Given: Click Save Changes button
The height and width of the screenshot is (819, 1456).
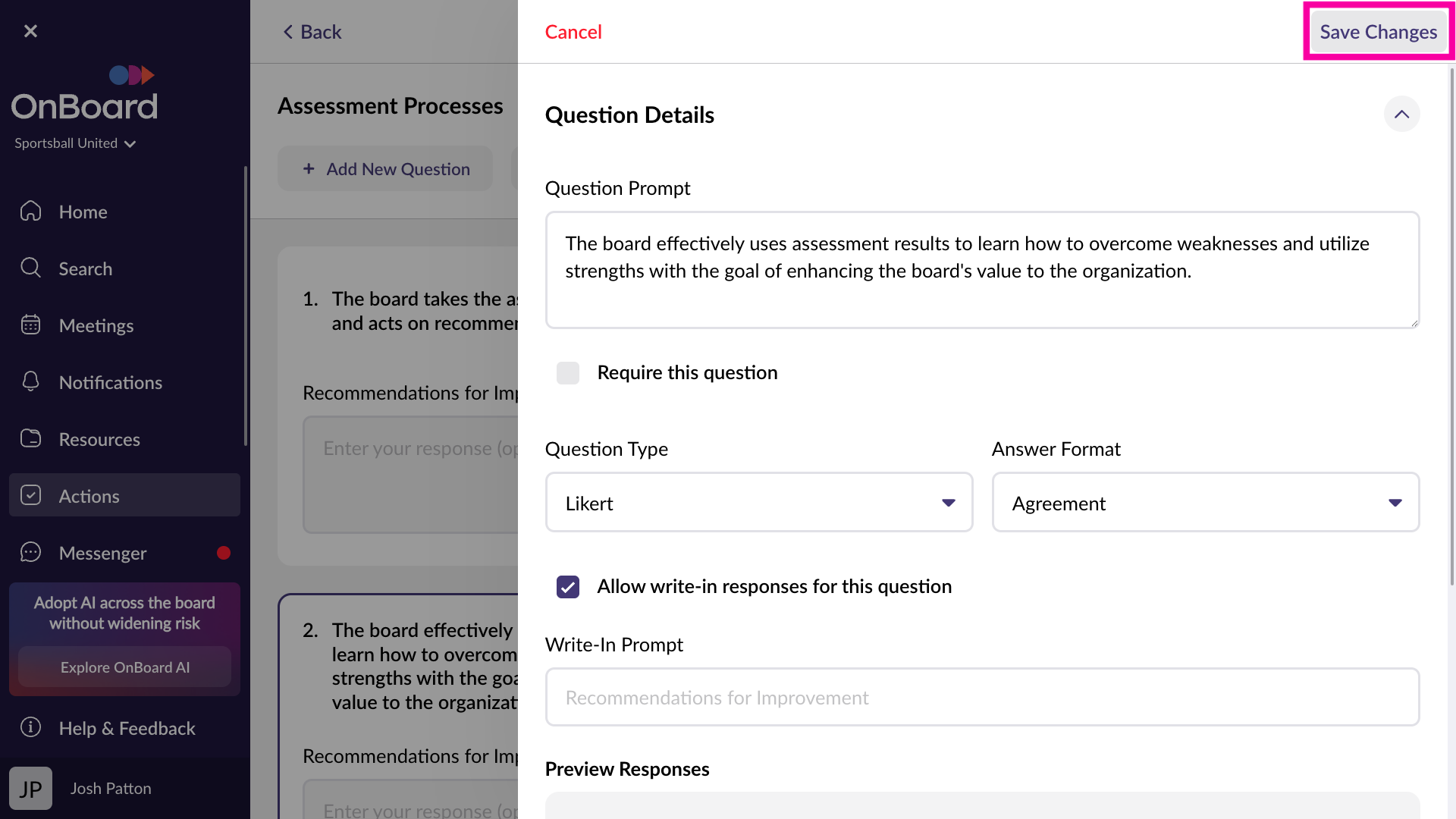Looking at the screenshot, I should (x=1378, y=32).
